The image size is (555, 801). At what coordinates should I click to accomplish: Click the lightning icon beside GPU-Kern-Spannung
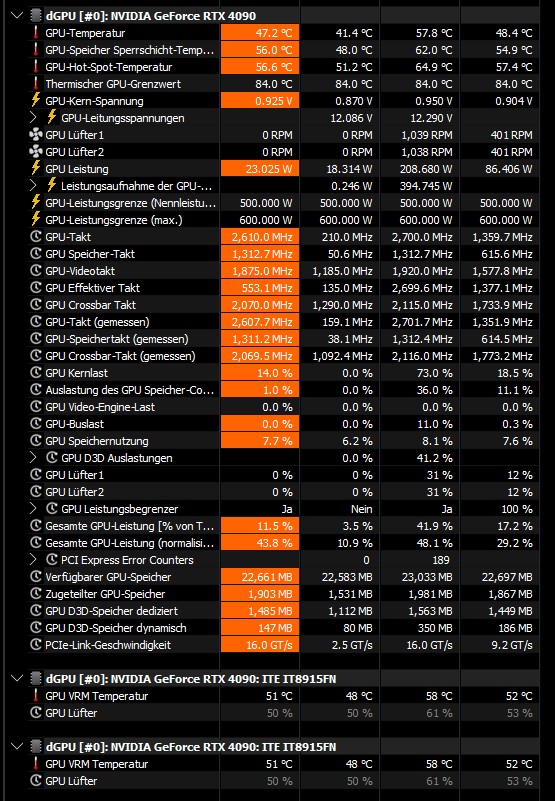tap(36, 101)
